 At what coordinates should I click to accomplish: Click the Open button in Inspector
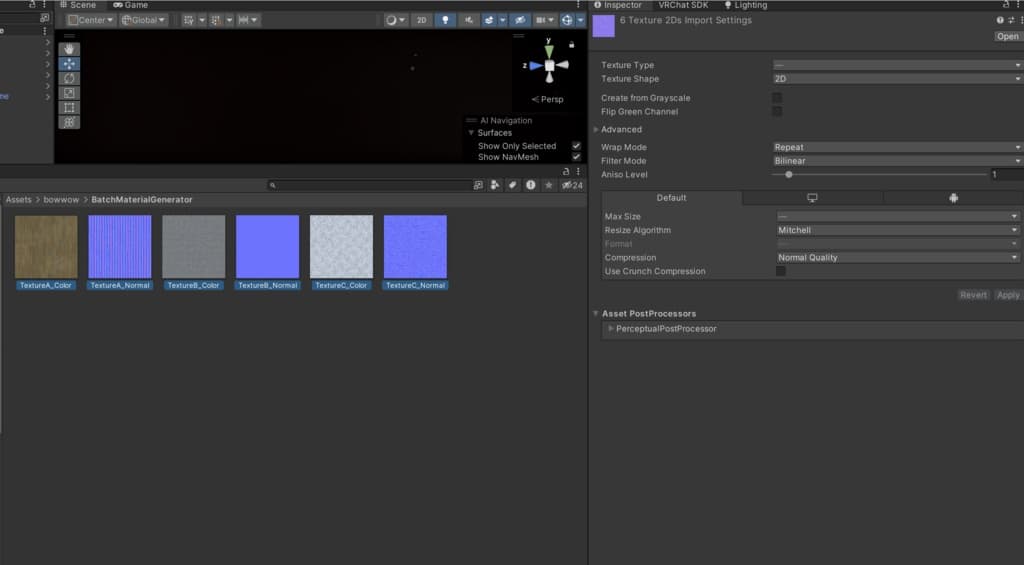click(1007, 36)
